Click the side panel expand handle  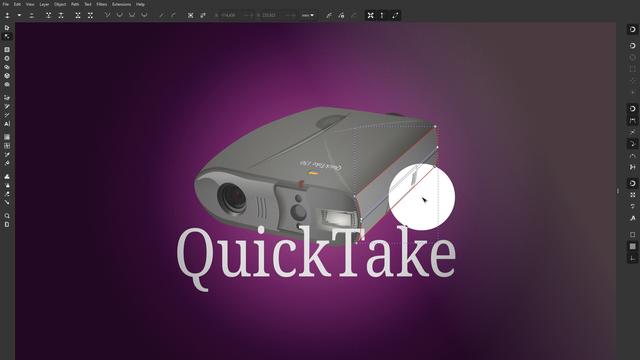(x=618, y=191)
